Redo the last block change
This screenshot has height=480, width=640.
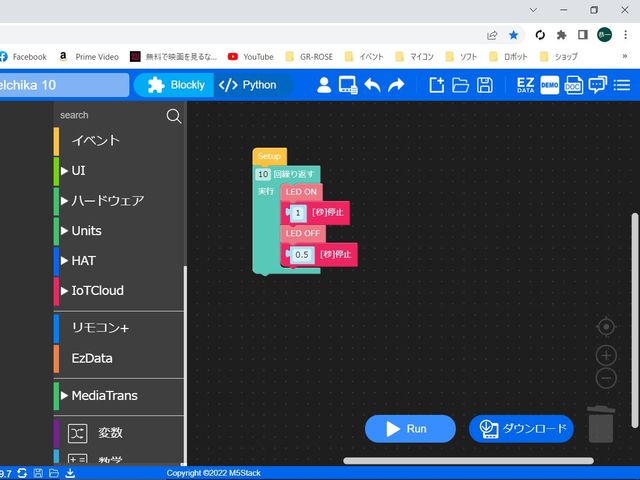(x=396, y=85)
